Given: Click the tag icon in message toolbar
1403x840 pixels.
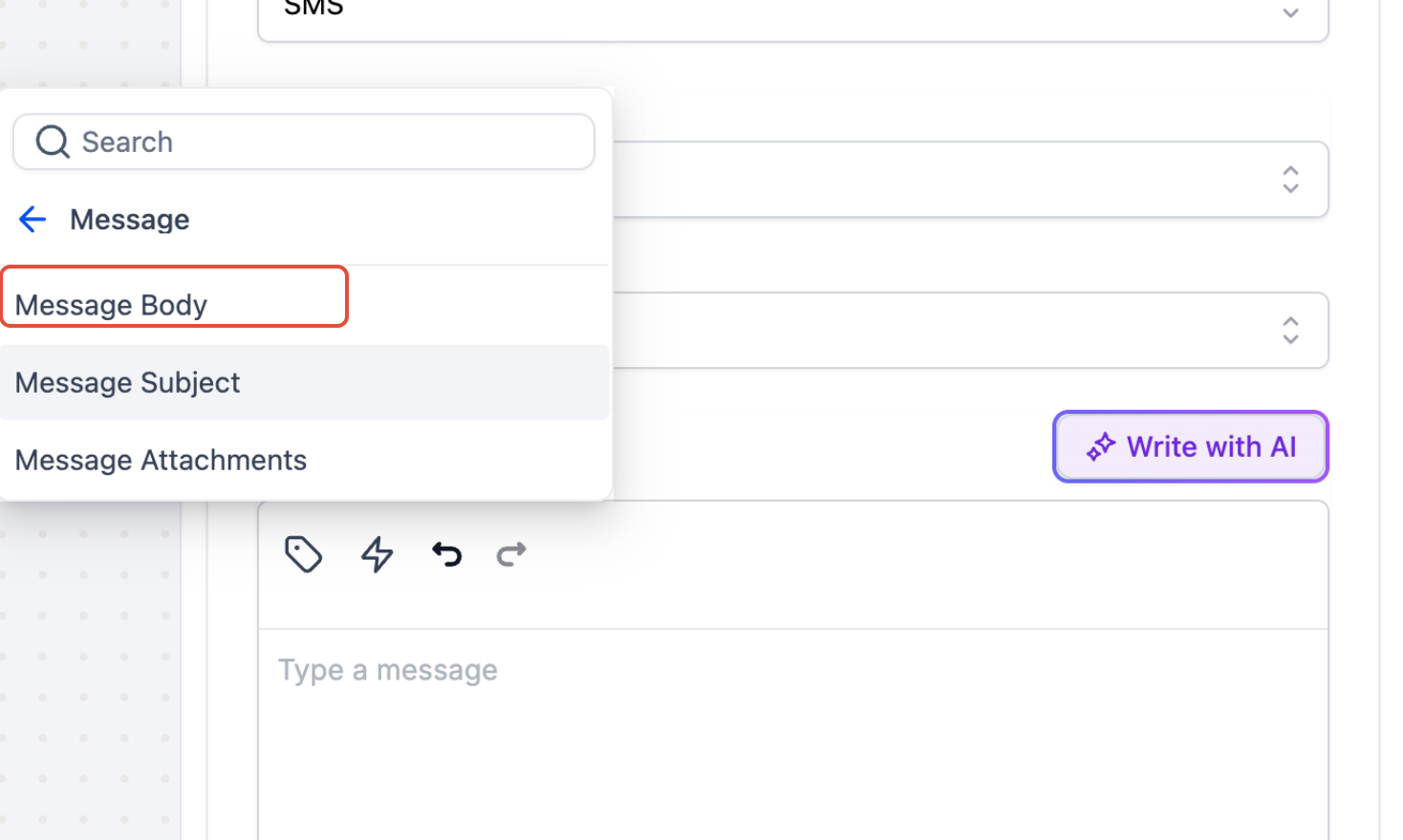Looking at the screenshot, I should click(303, 554).
